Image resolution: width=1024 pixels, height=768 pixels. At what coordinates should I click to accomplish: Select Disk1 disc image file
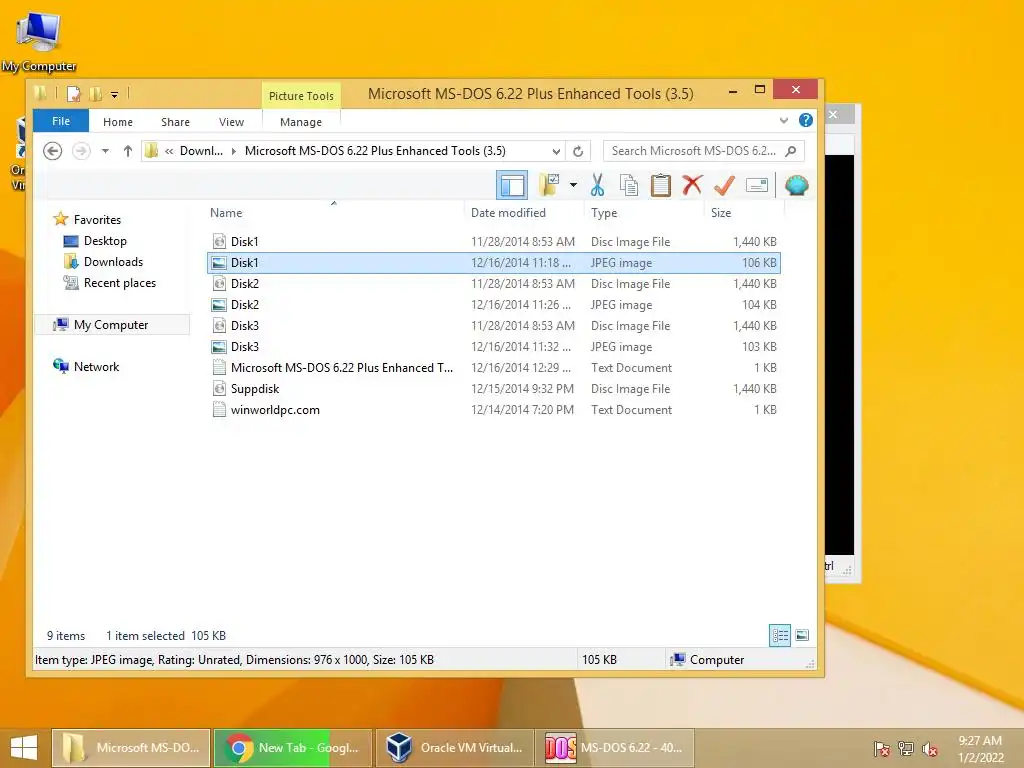[494, 242]
